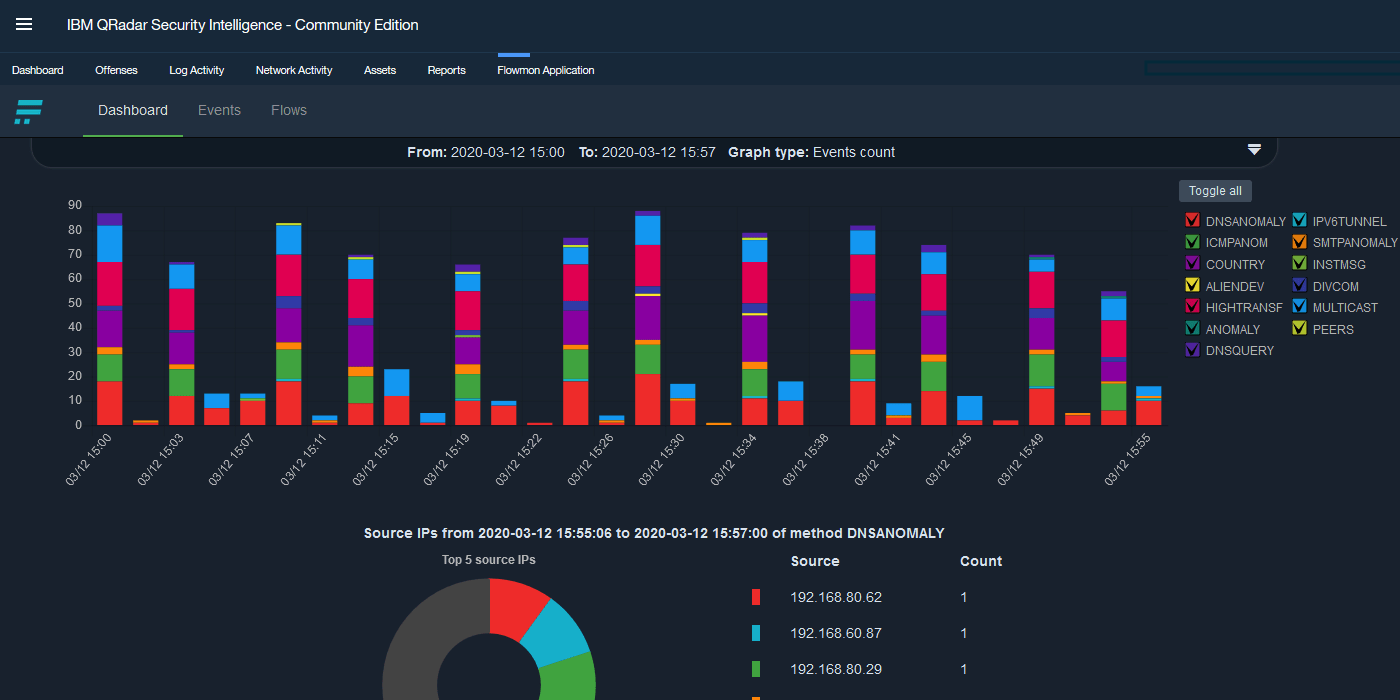
Task: Click the Top 5 source IPs title
Action: [489, 560]
